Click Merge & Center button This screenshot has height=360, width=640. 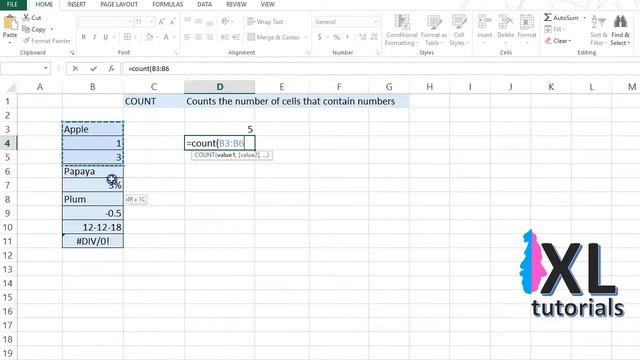(273, 37)
